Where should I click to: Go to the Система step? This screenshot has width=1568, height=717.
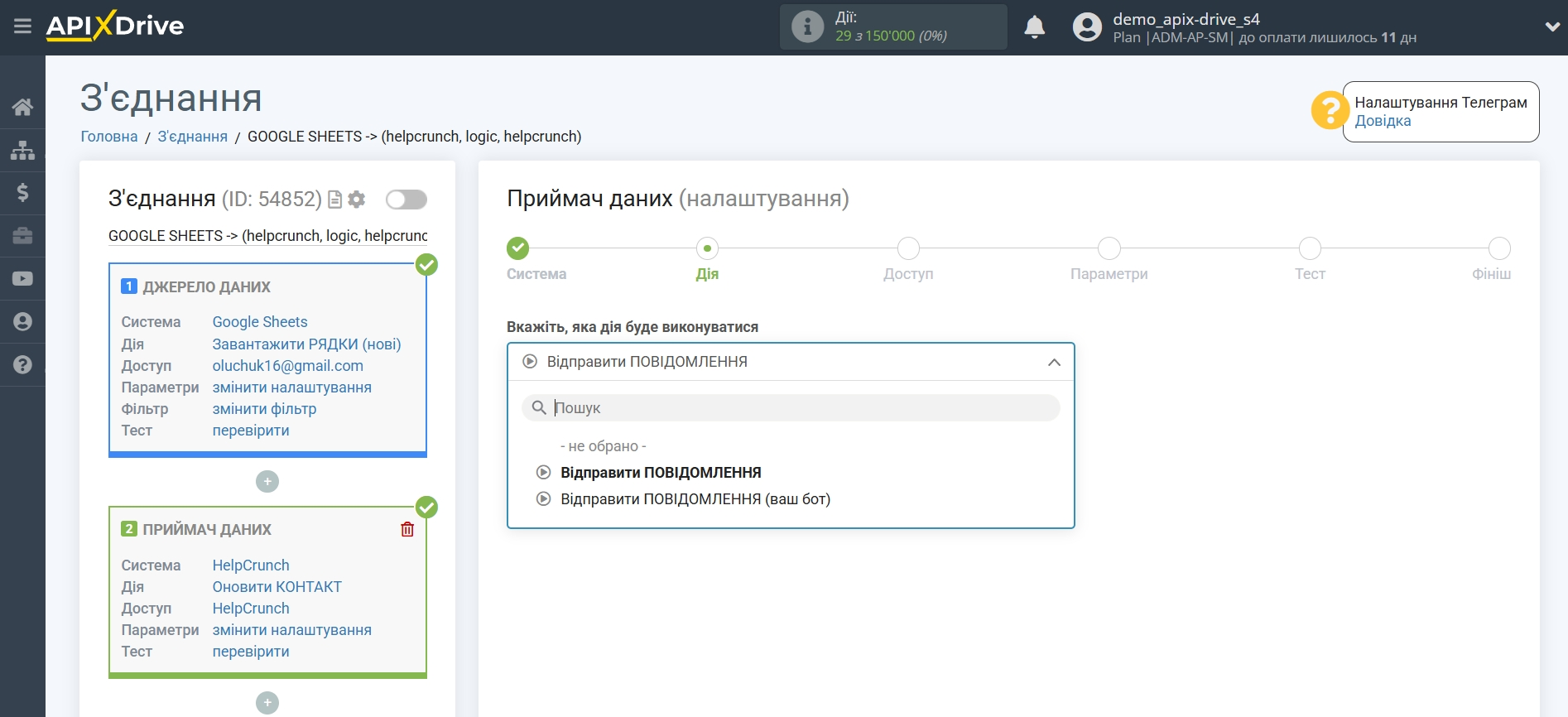tap(518, 248)
